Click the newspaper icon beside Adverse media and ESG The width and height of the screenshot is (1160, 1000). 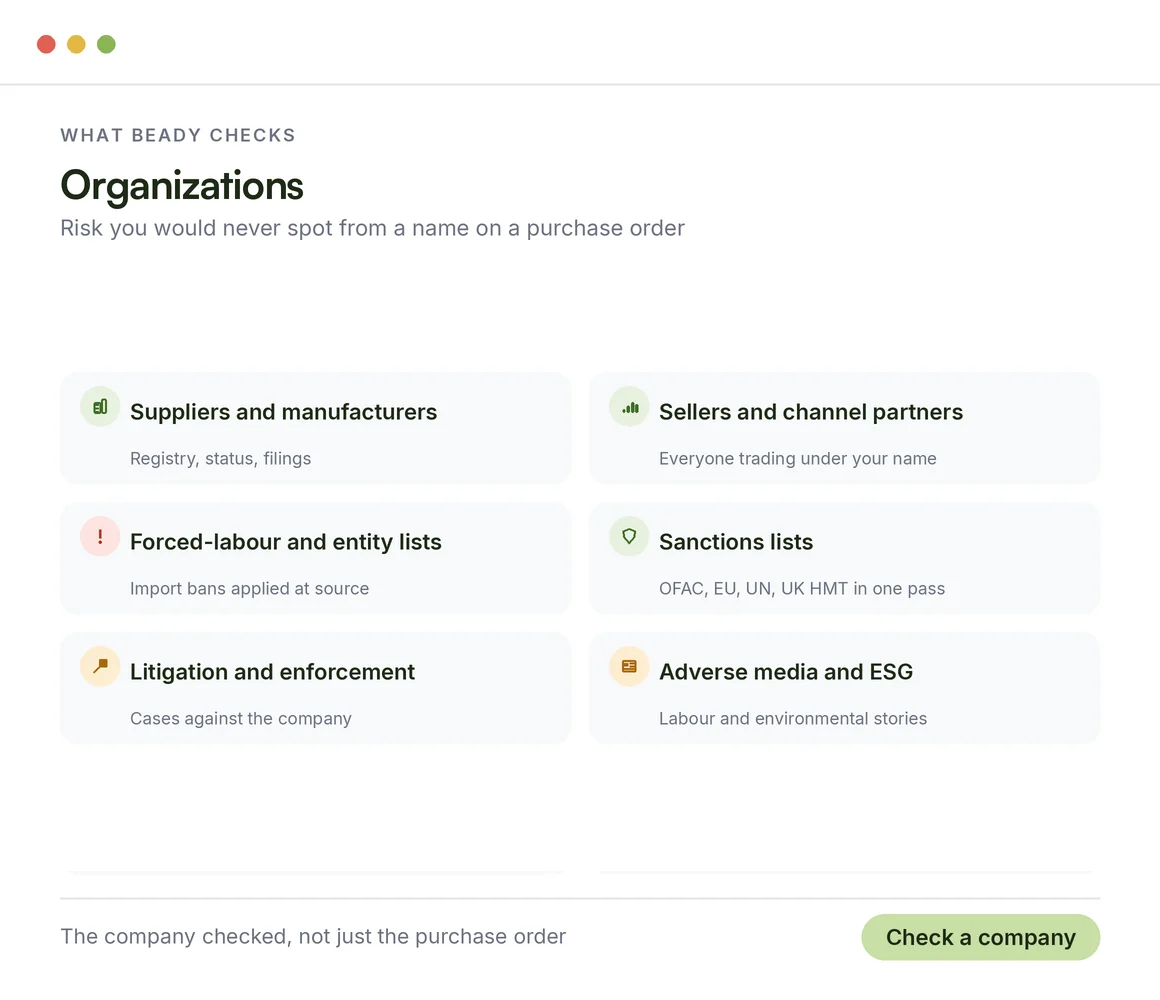click(x=630, y=666)
